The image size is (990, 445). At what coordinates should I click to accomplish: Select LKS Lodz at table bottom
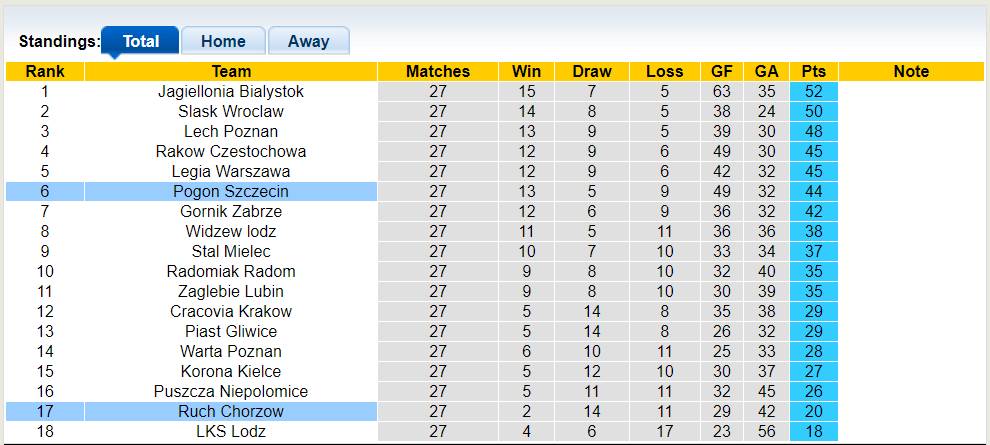point(231,431)
